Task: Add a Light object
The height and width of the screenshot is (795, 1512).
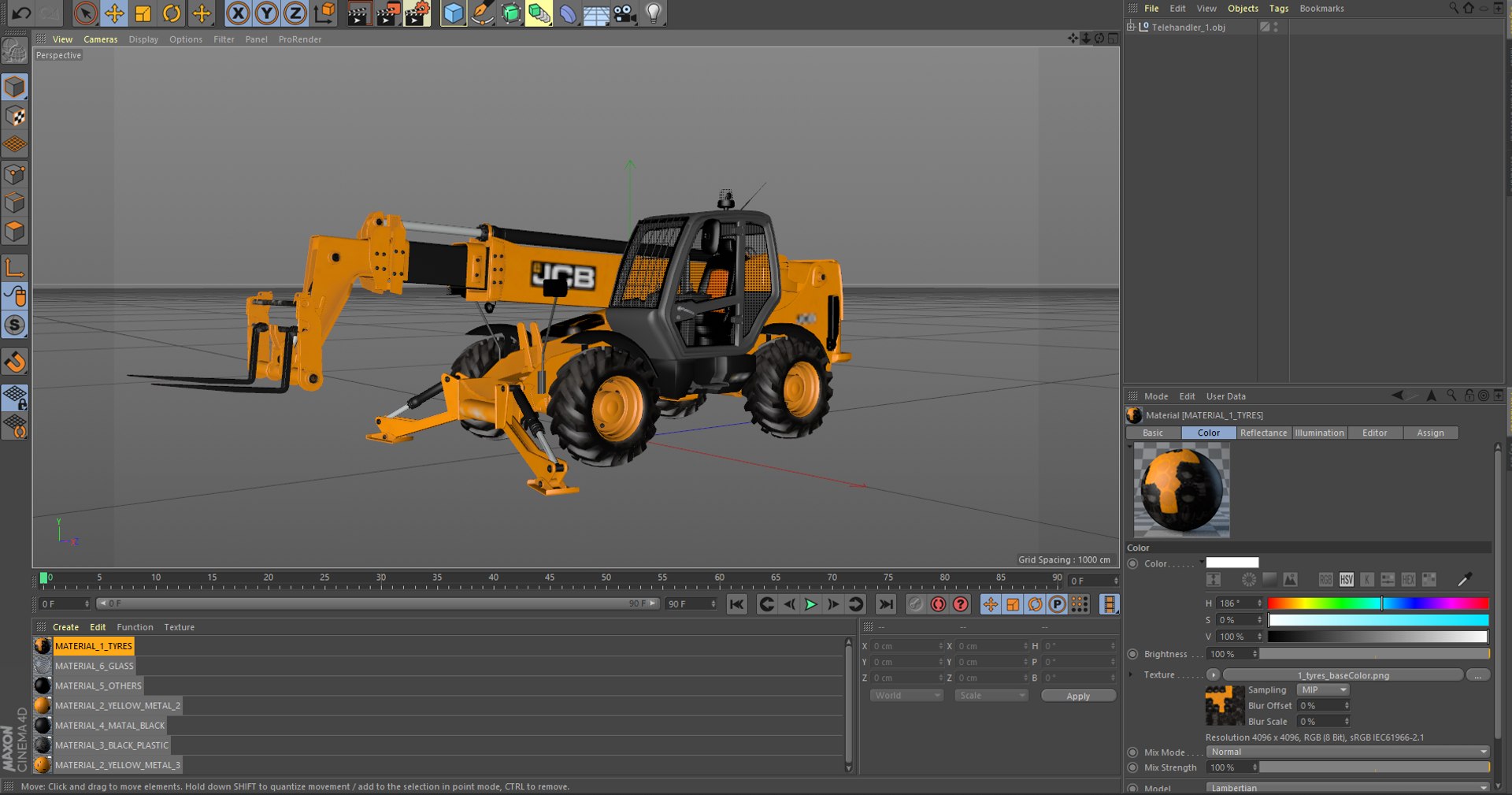Action: 654,13
